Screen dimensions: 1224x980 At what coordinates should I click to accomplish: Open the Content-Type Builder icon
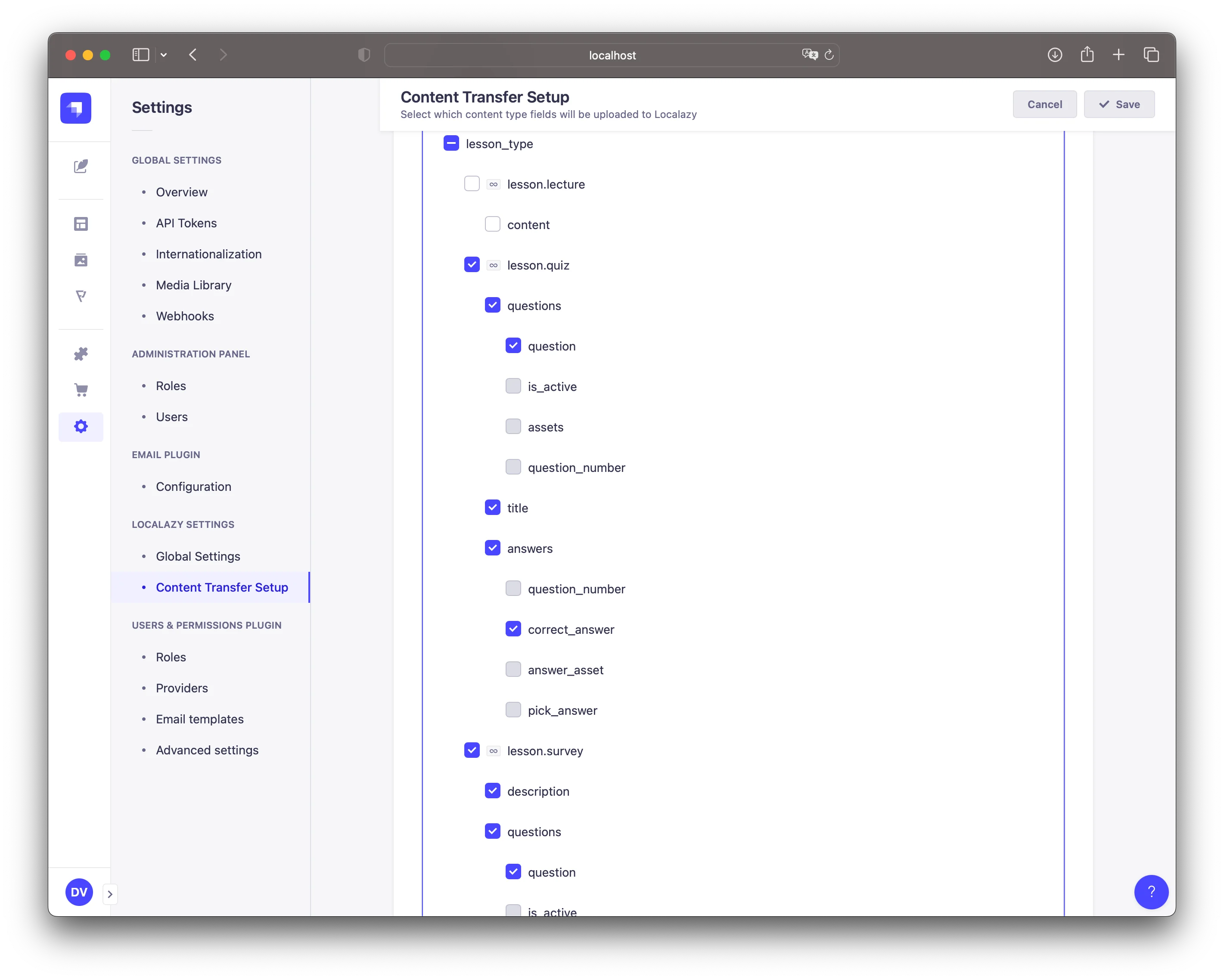click(x=81, y=223)
